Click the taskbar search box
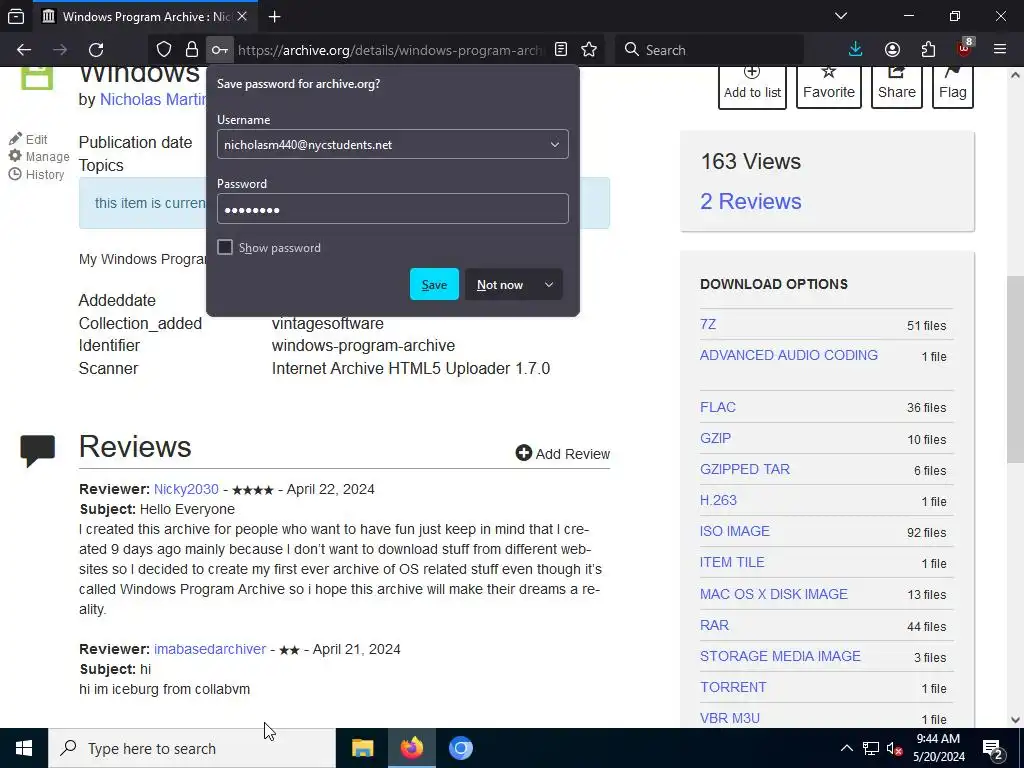 pos(192,748)
